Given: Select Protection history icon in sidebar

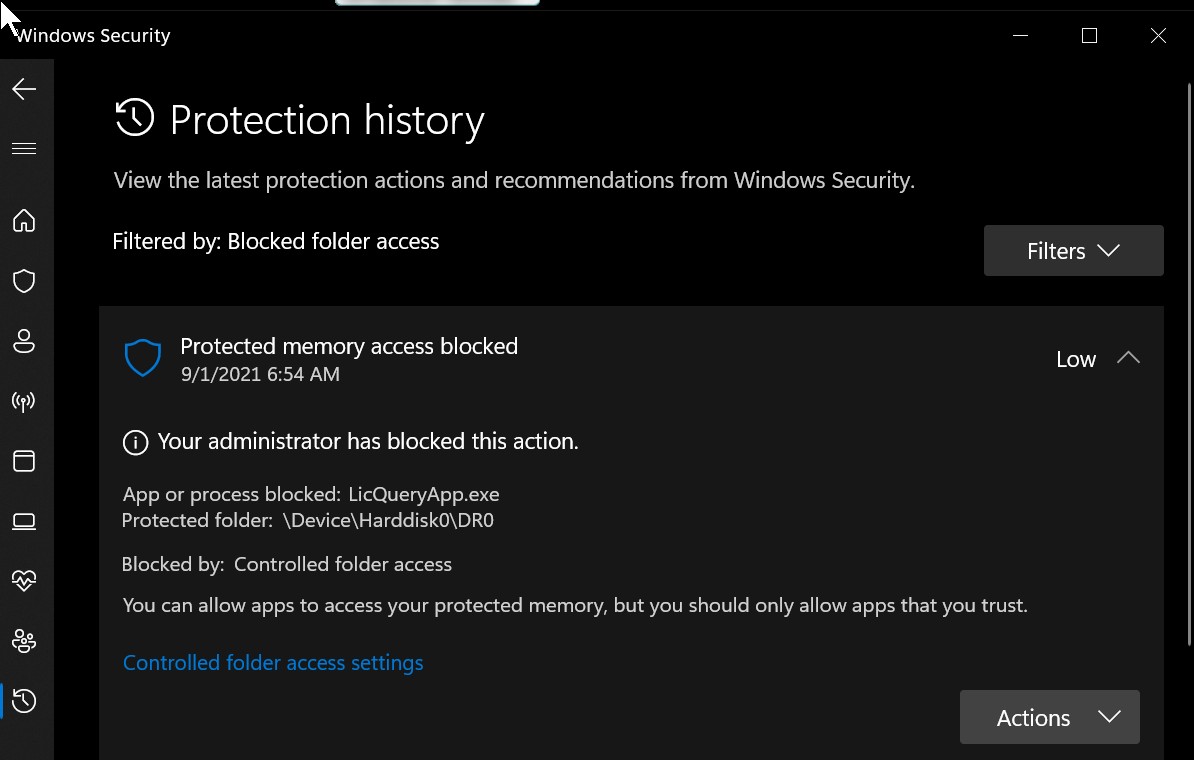Looking at the screenshot, I should coord(24,701).
